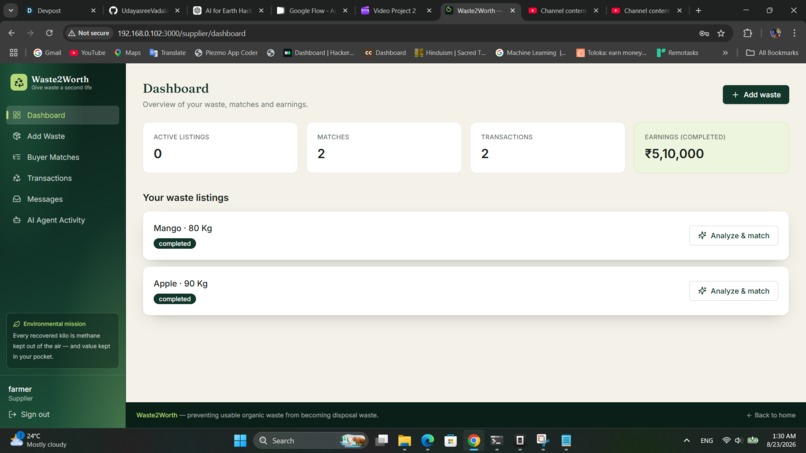The height and width of the screenshot is (453, 806).
Task: Click the completed badge under Mango
Action: [x=174, y=244]
